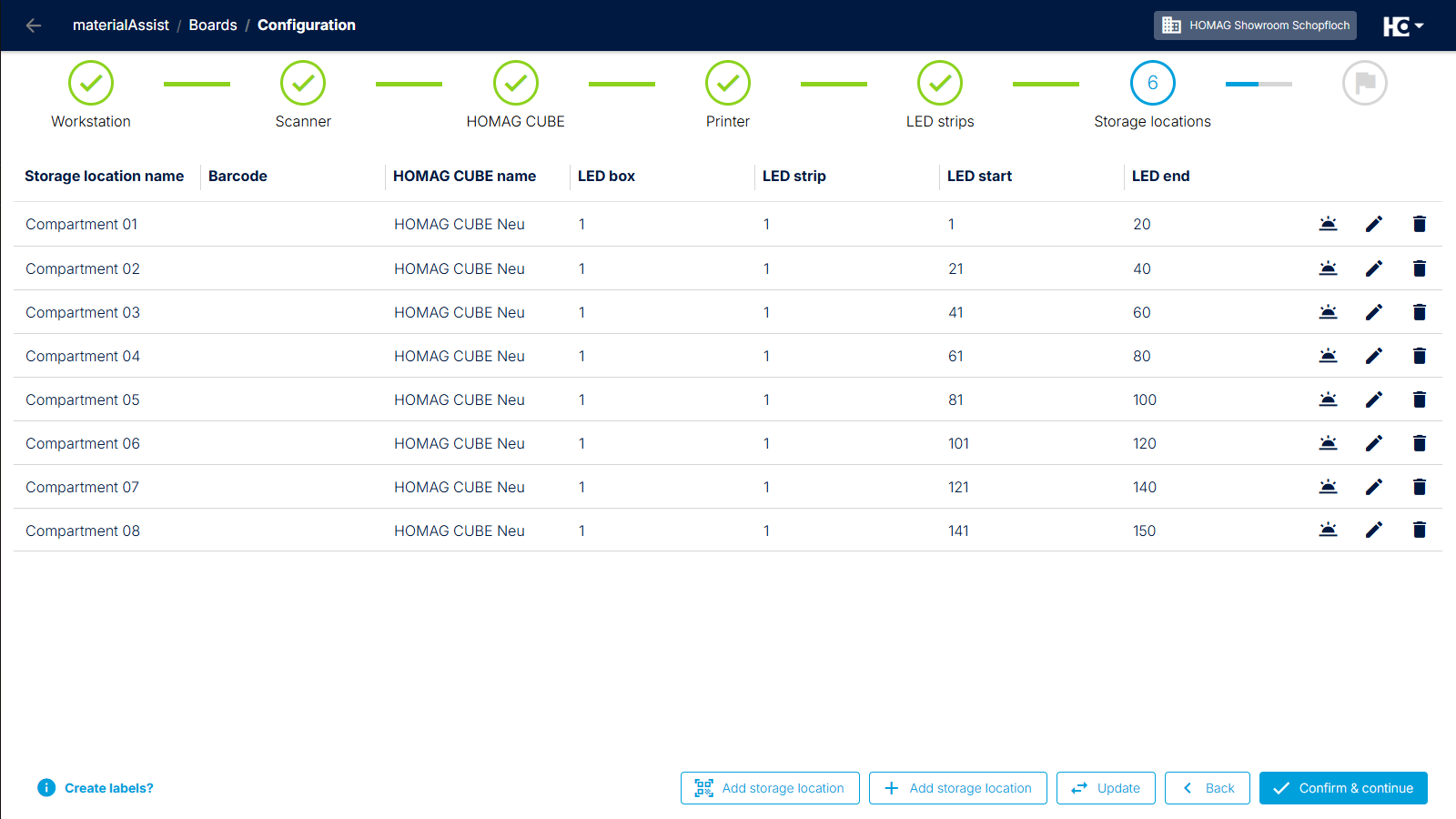The image size is (1456, 819).
Task: Click the LED box column header
Action: coord(607,177)
